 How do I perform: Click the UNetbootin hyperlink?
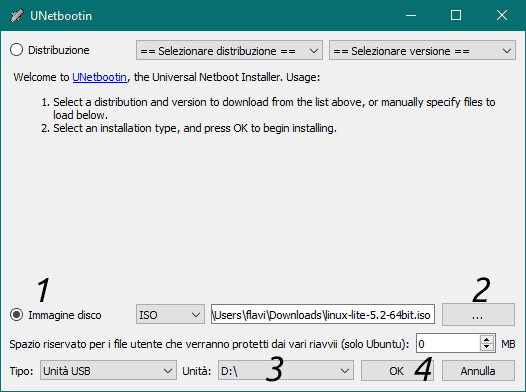click(100, 77)
